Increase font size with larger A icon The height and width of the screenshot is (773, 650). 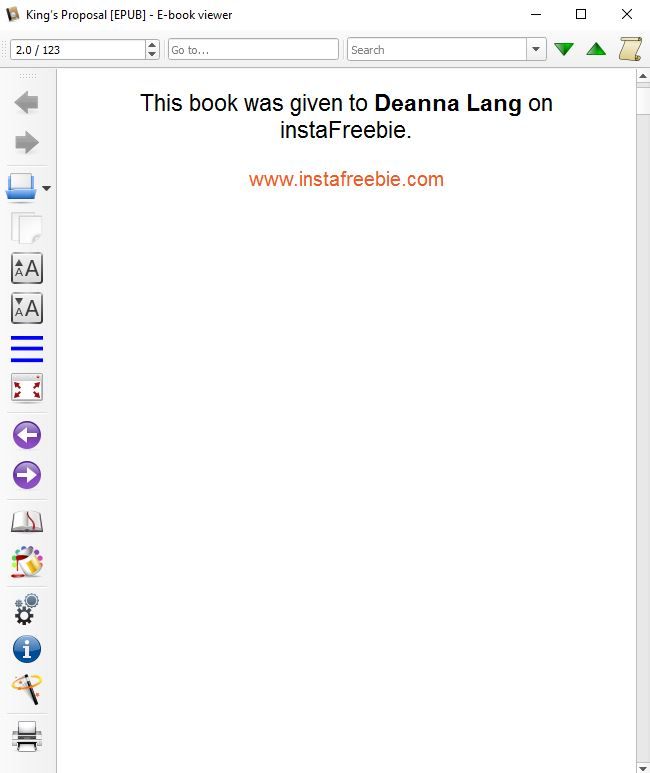coord(27,268)
